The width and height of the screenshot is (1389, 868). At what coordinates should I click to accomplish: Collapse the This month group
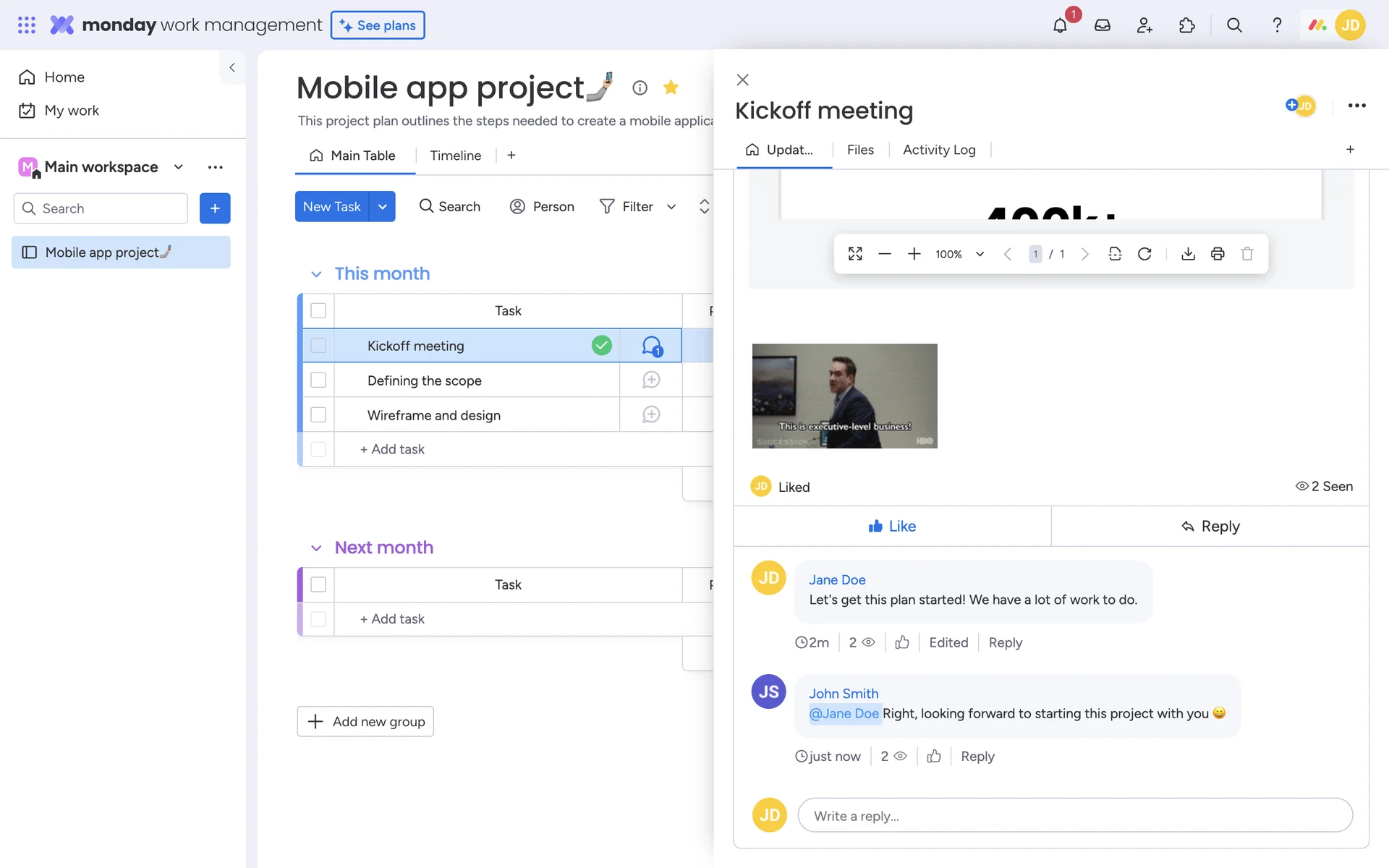pyautogui.click(x=316, y=274)
